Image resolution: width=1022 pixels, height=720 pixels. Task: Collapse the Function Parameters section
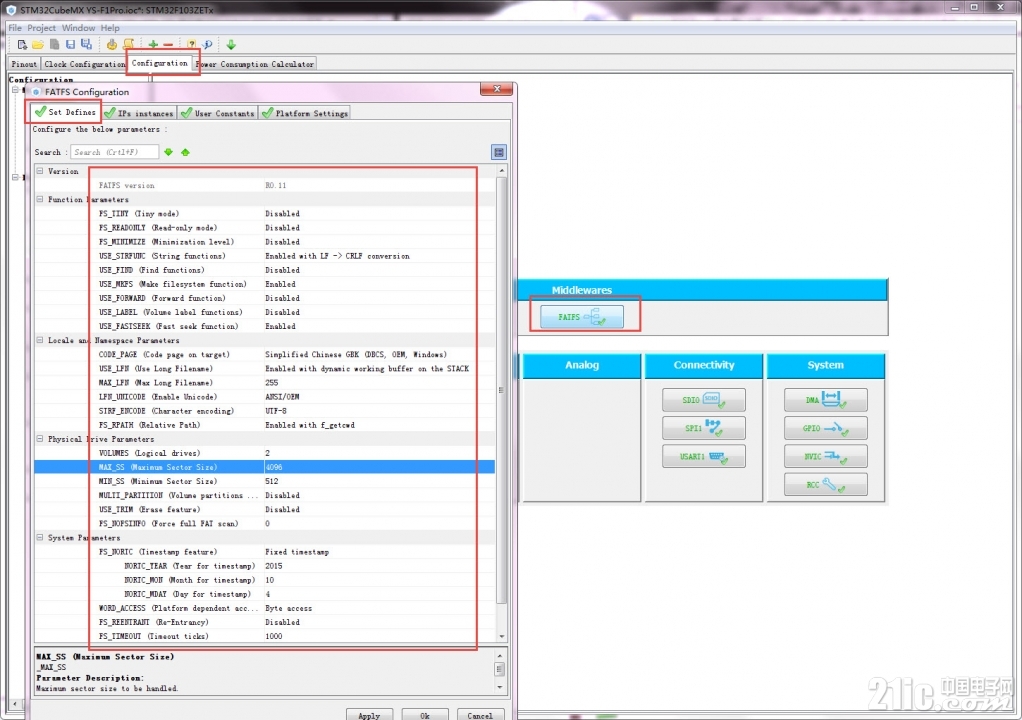(x=40, y=199)
